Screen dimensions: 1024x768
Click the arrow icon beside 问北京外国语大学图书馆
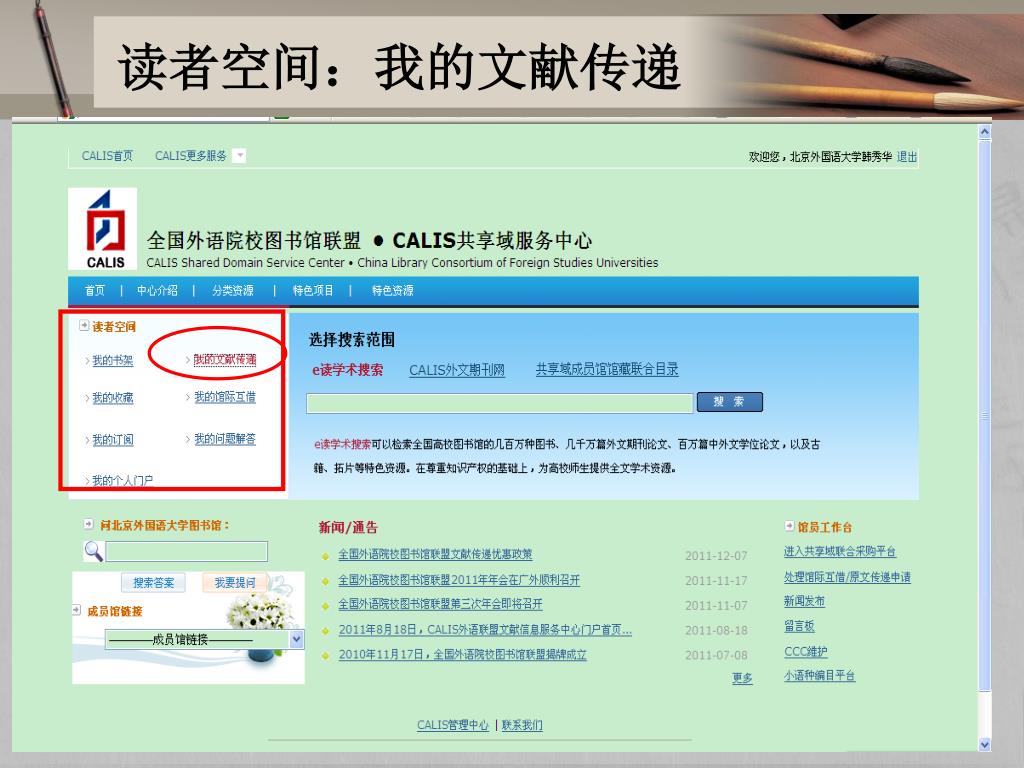tap(89, 524)
